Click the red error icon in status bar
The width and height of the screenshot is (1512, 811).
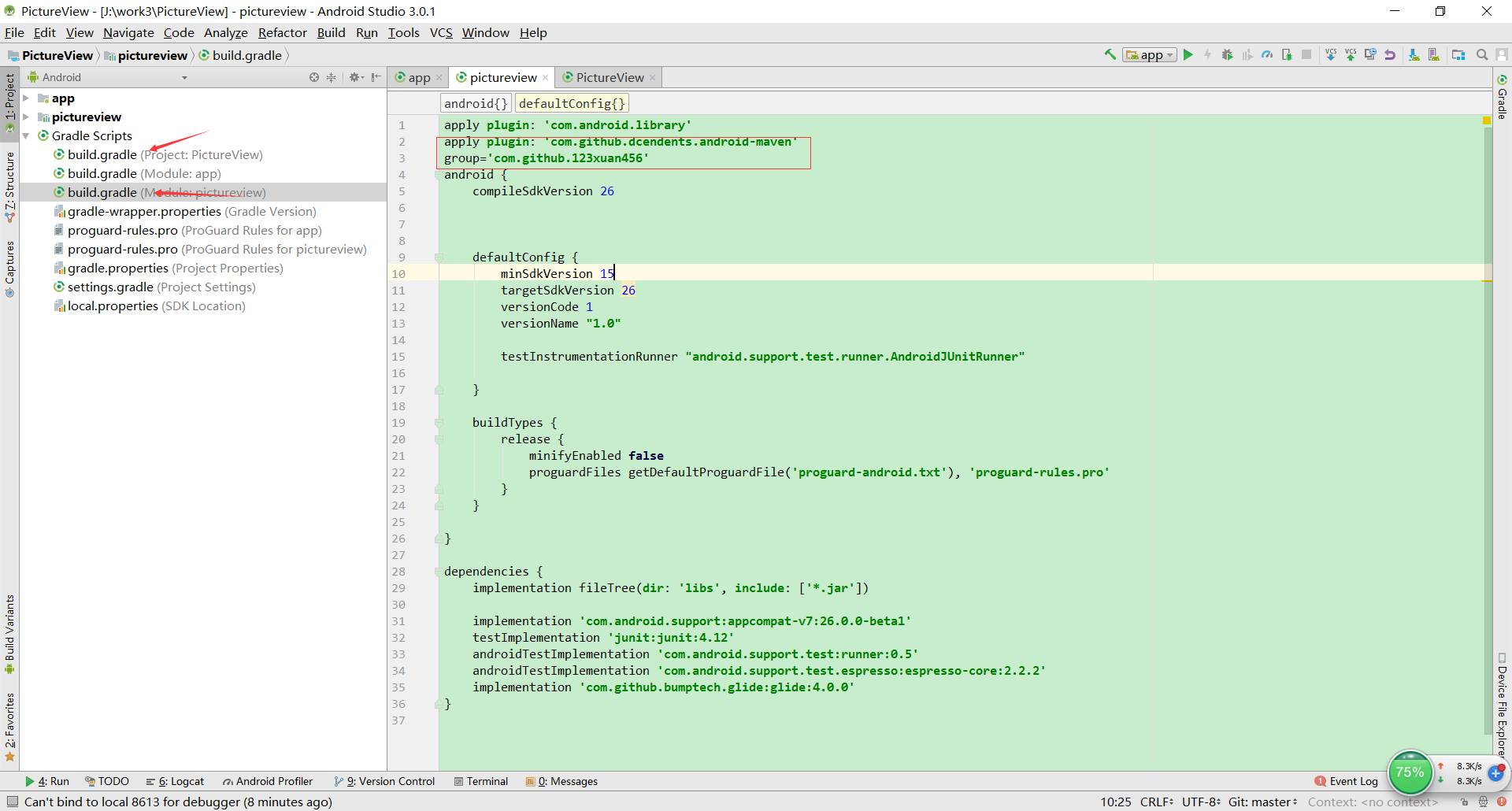point(1502,802)
